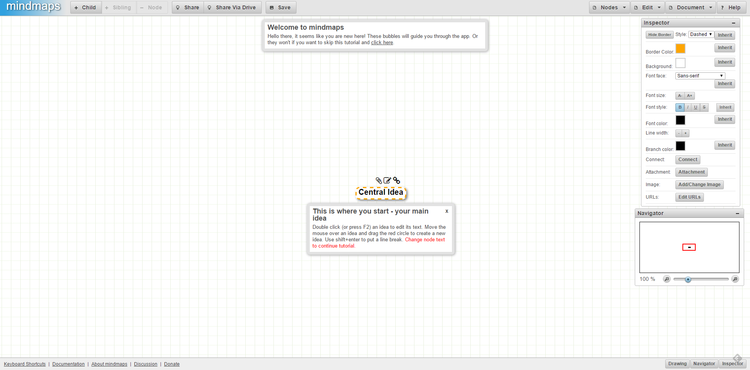The width and height of the screenshot is (750, 370).
Task: Open Discussion link in footer
Action: pyautogui.click(x=145, y=364)
